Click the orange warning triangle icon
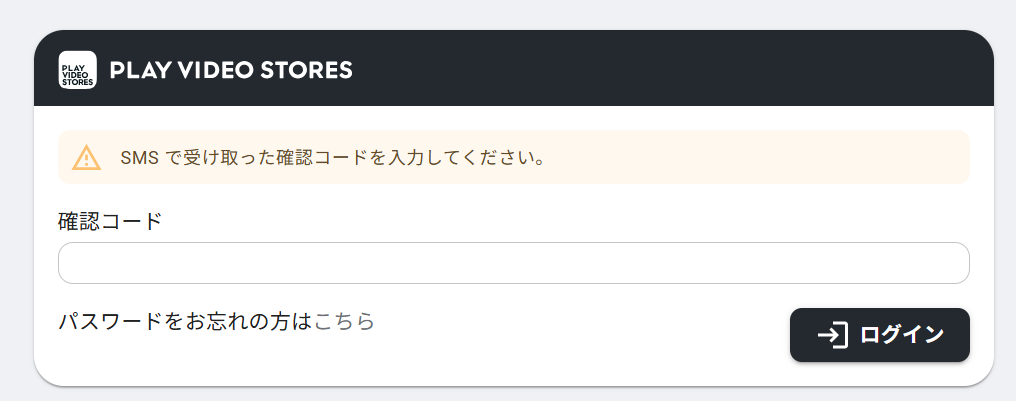Screen dimensions: 1016x401 87,158
